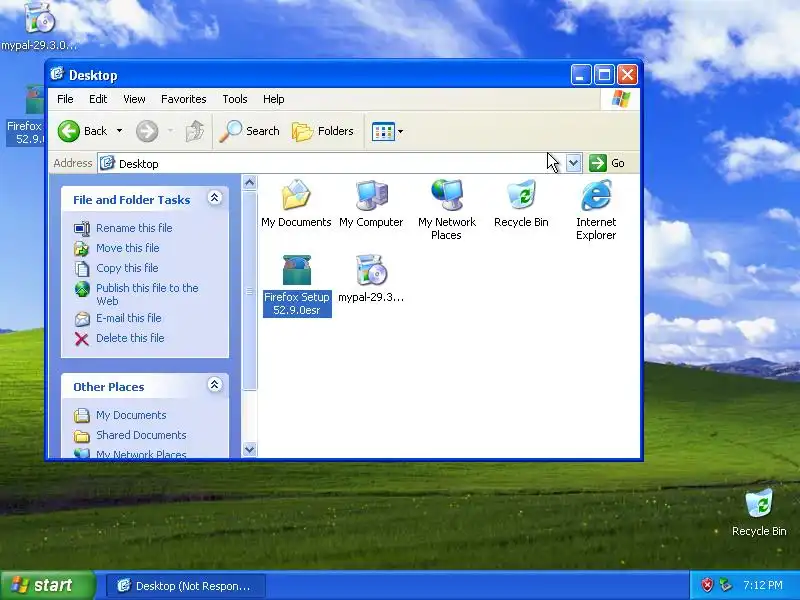Click the red Delete X icon

point(82,339)
